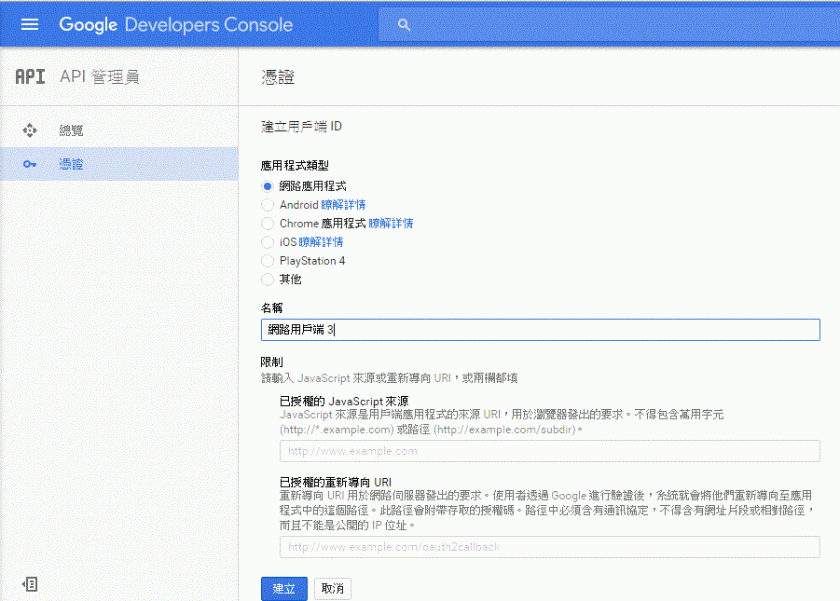Select the Android application type
Image resolution: width=840 pixels, height=601 pixels.
pos(267,205)
